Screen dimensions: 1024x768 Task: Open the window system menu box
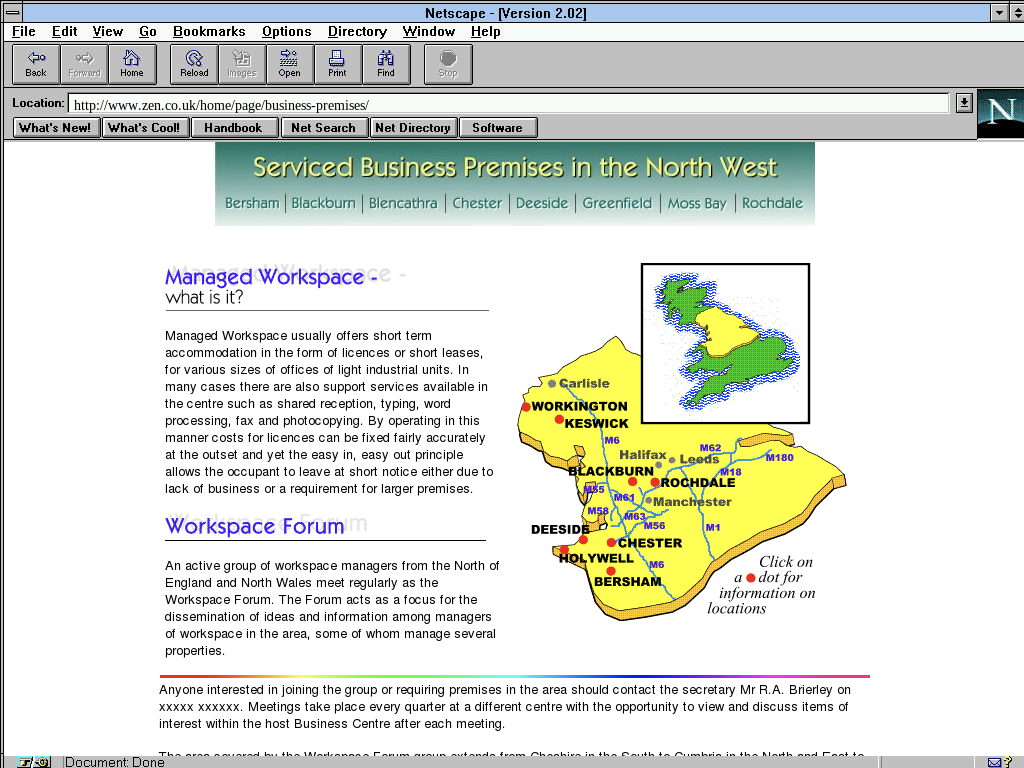click(x=11, y=12)
